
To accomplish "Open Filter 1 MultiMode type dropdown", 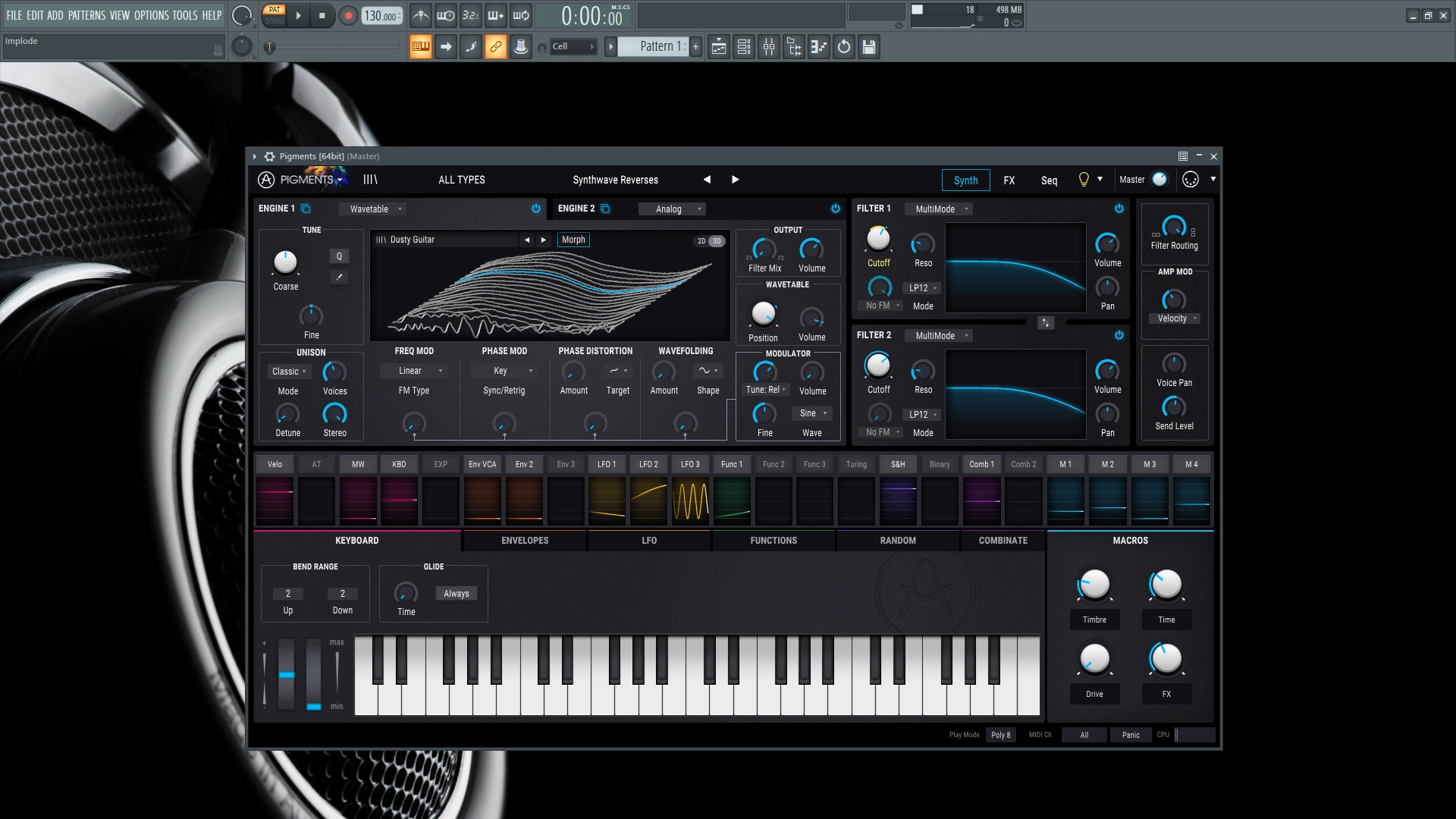I will [x=940, y=209].
